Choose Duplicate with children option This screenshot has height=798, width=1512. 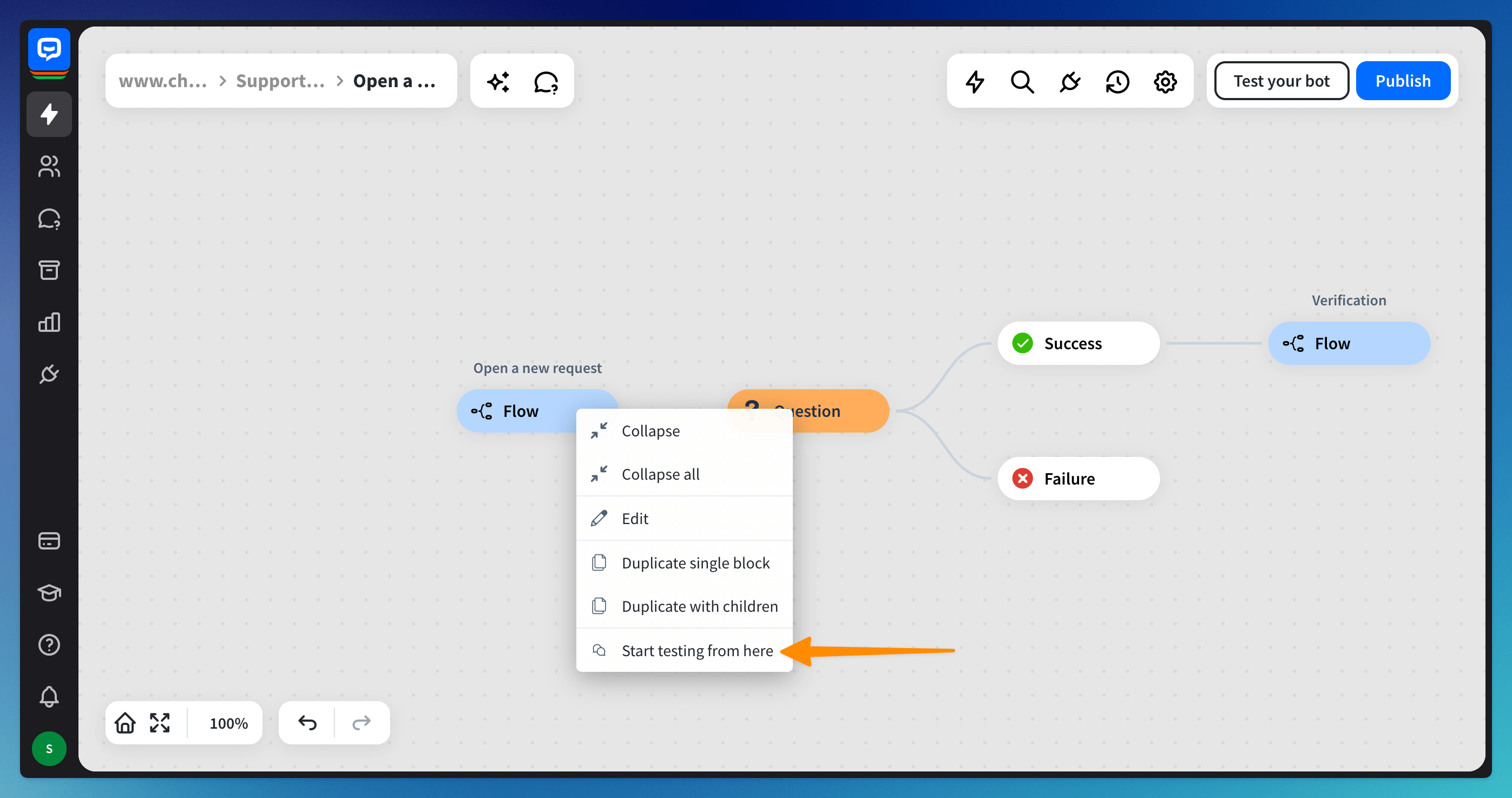(x=699, y=606)
